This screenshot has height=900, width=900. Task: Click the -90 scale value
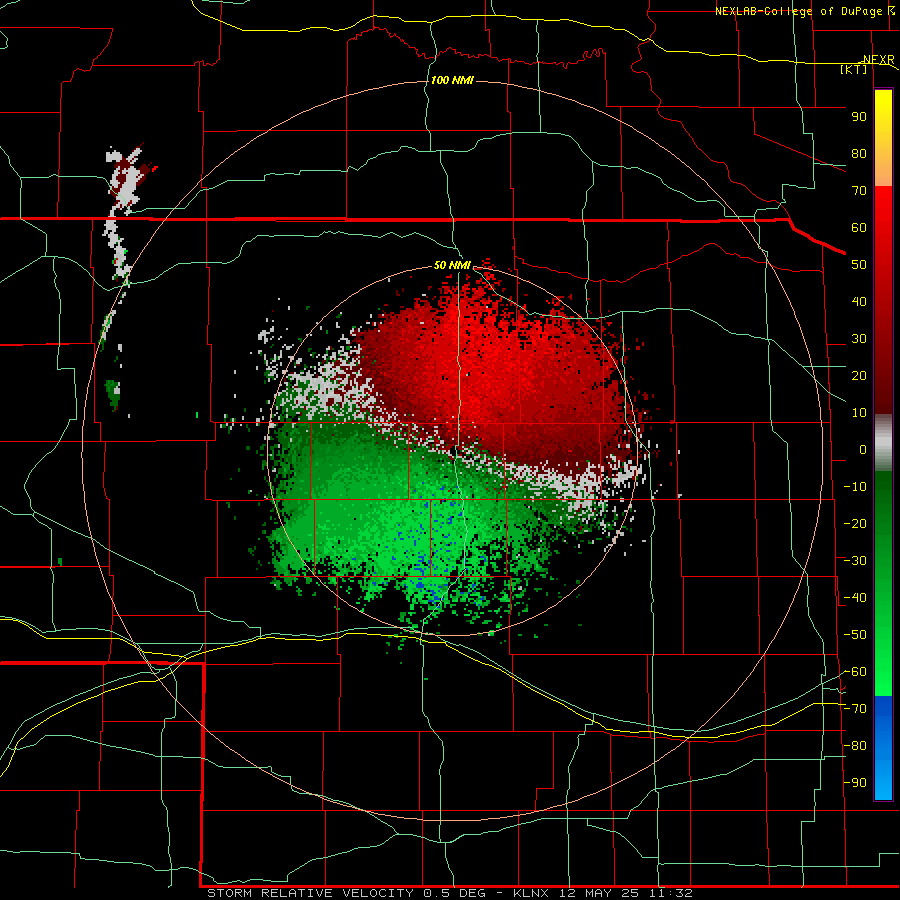point(855,783)
